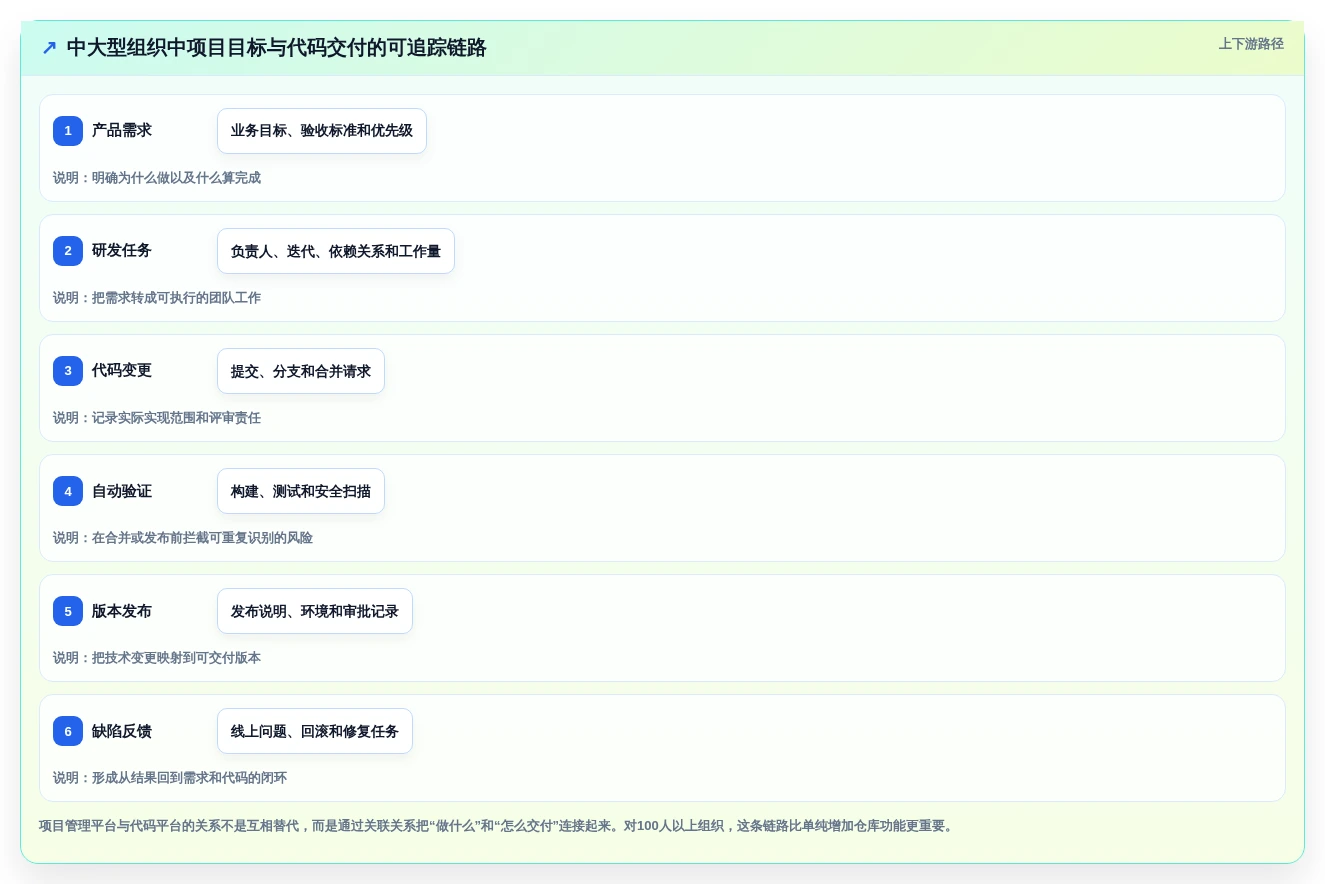Click the note 说明：把技术变更映射到可交付版本

point(157,658)
